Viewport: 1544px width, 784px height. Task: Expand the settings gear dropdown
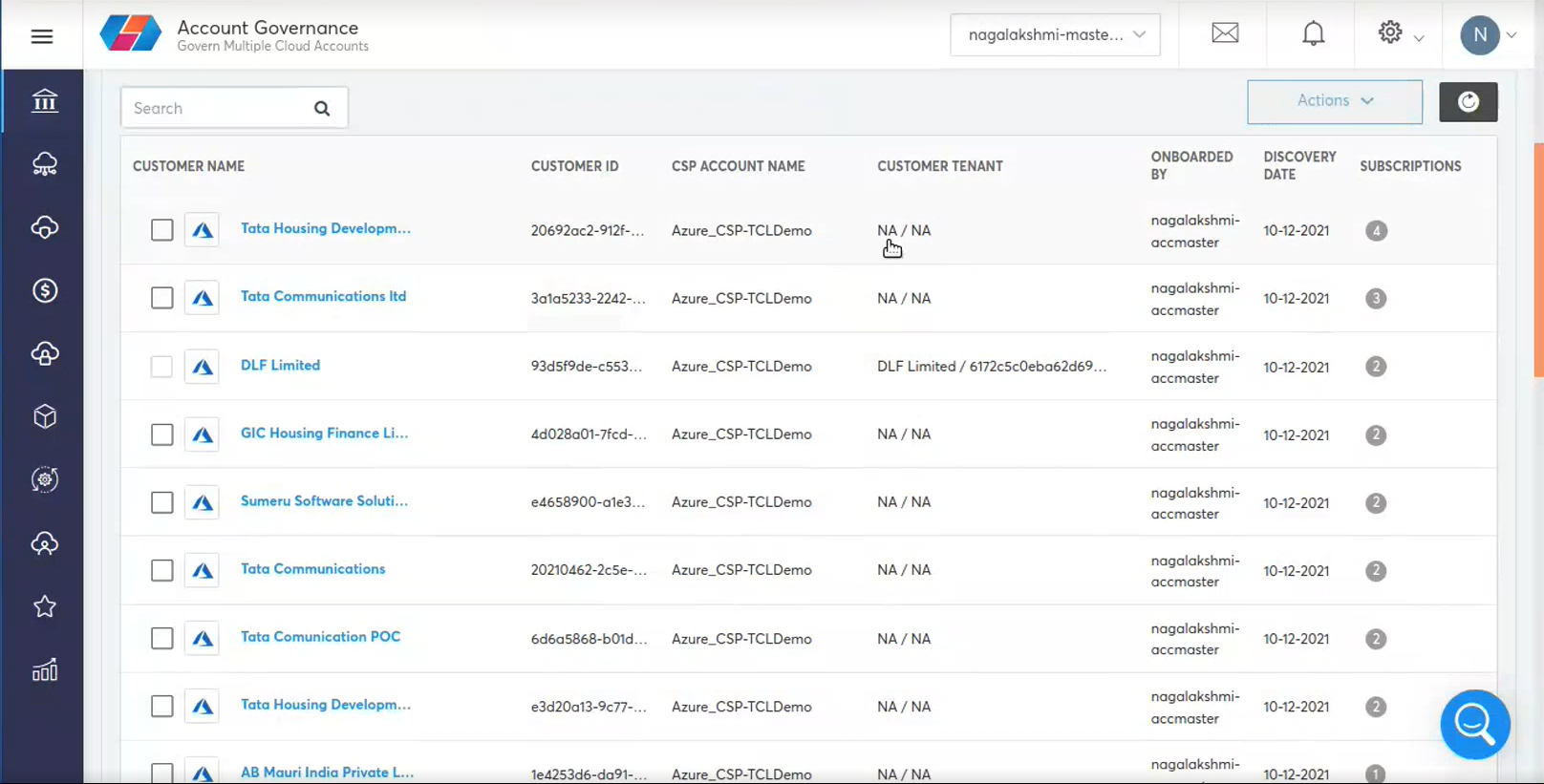1401,33
